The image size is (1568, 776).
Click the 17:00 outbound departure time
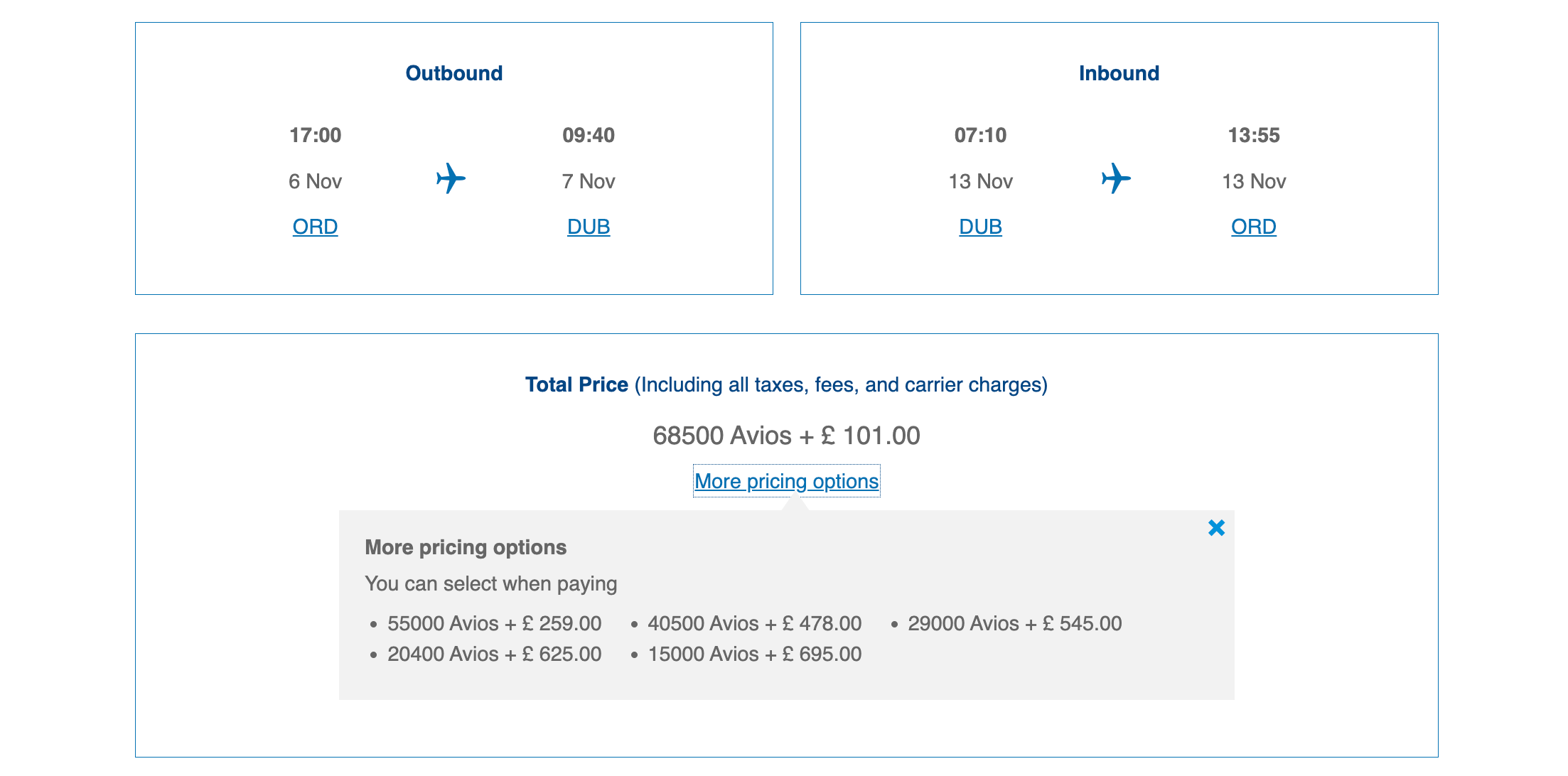(x=315, y=135)
